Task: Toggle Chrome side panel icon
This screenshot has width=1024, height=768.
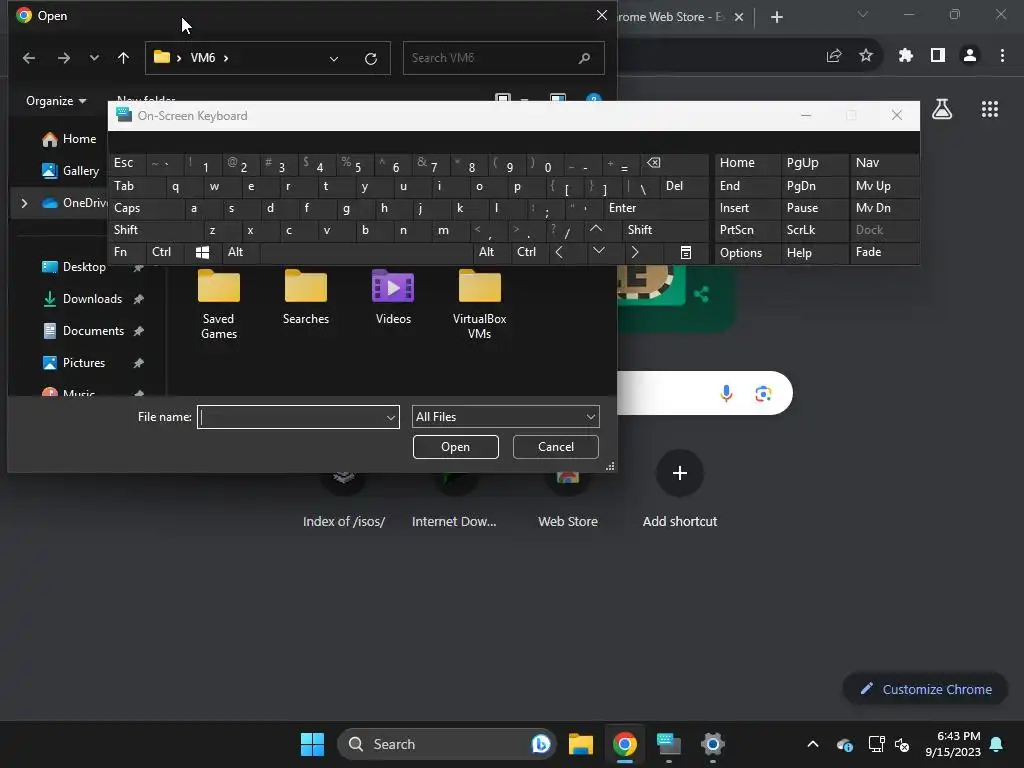Action: [938, 56]
